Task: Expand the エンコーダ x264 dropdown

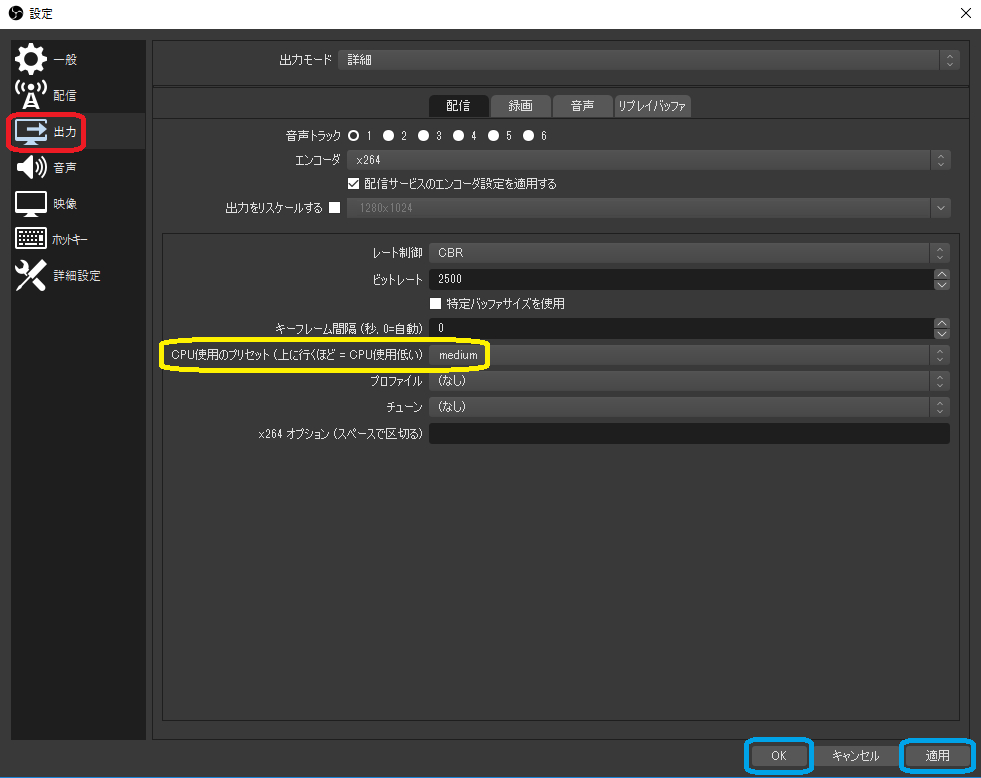Action: pos(648,160)
